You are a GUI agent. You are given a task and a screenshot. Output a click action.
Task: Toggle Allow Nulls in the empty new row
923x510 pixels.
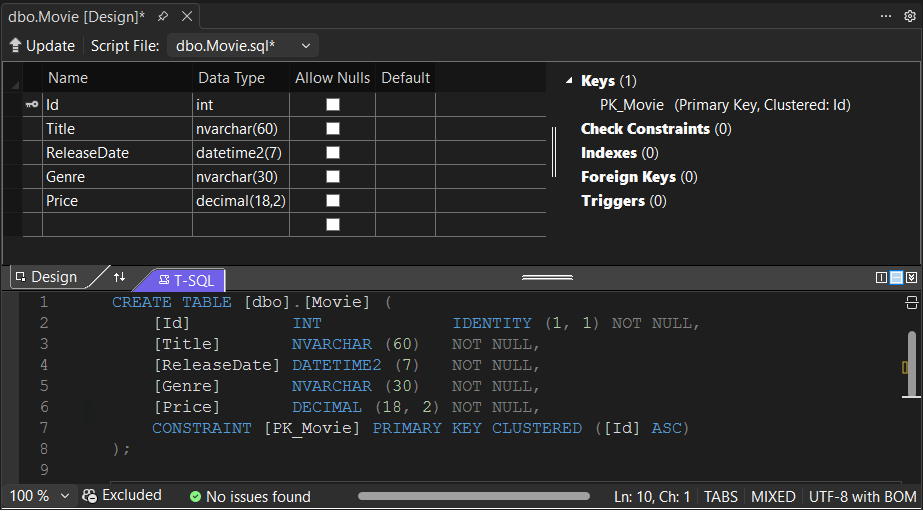click(333, 224)
